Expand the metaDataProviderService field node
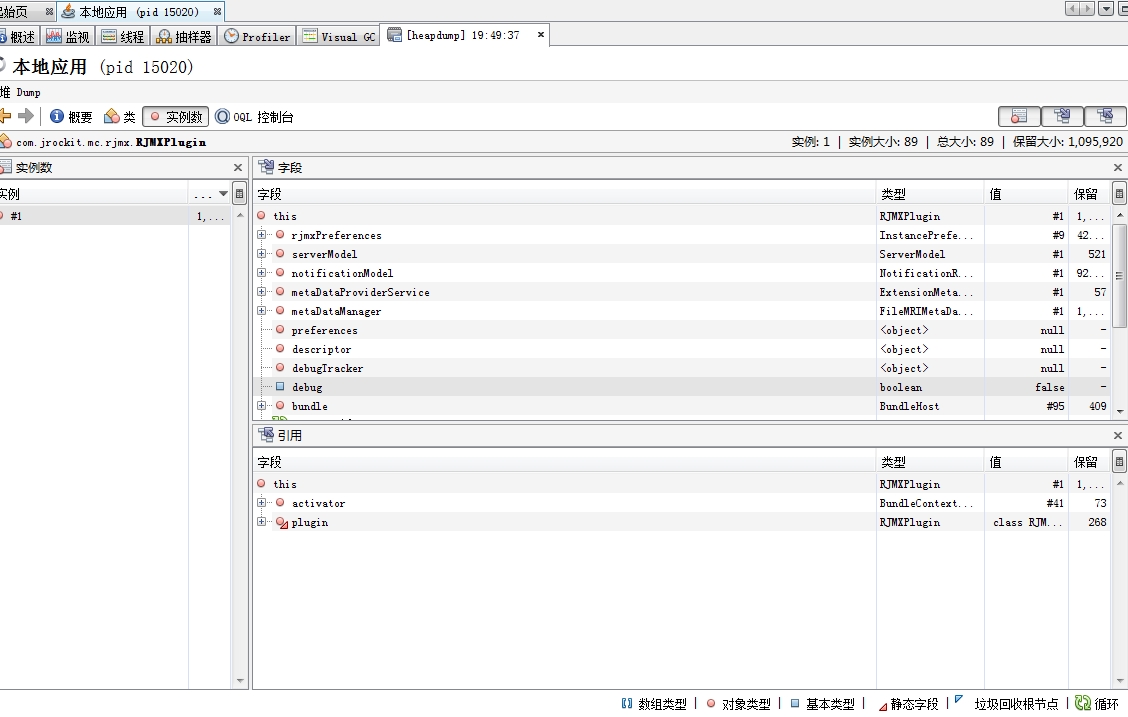Viewport: 1128px width, 717px height. 261,291
